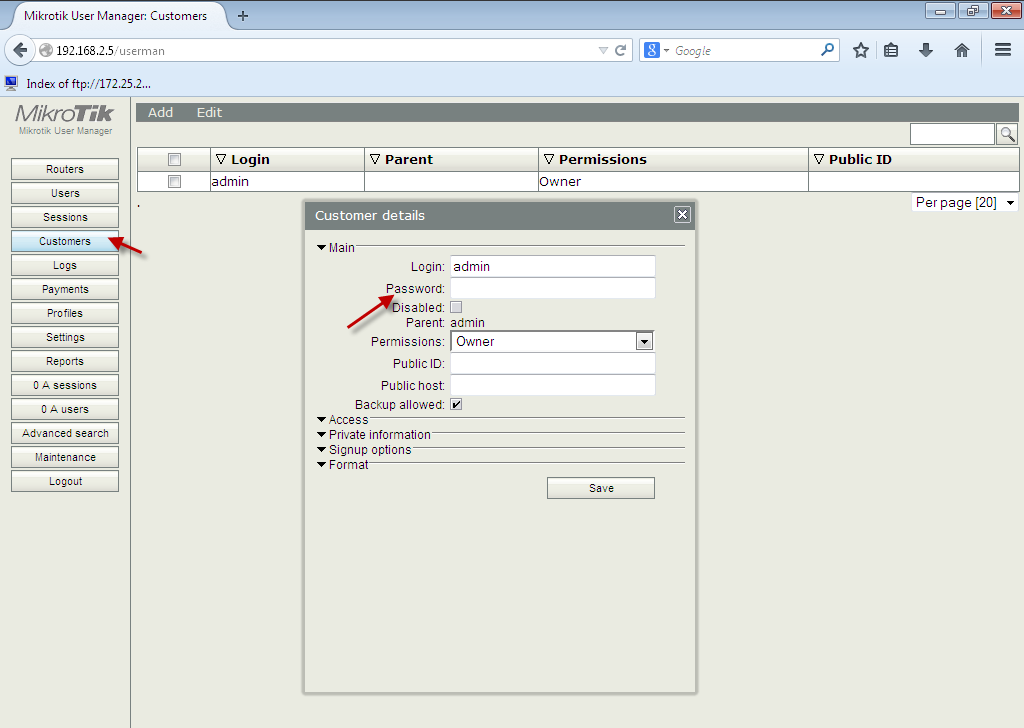Open the Settings section
The image size is (1024, 728).
coord(65,337)
